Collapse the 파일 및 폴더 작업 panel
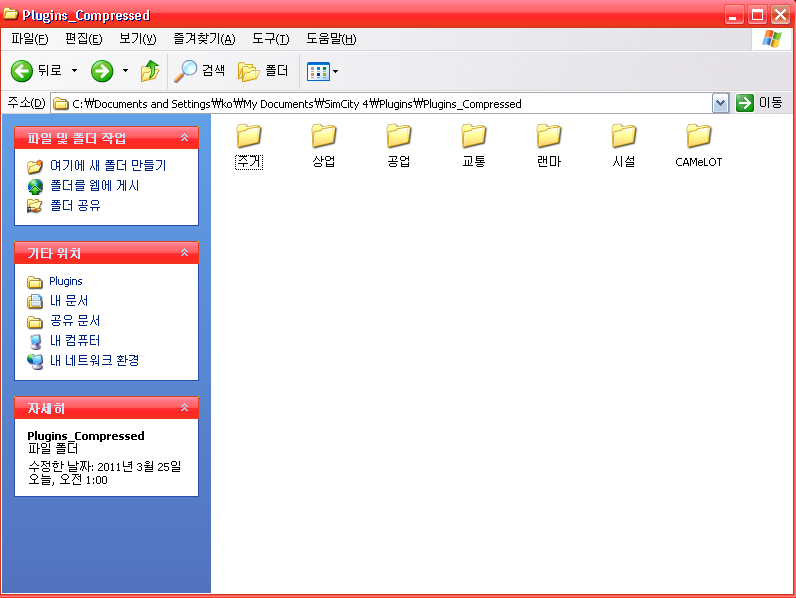 (184, 138)
